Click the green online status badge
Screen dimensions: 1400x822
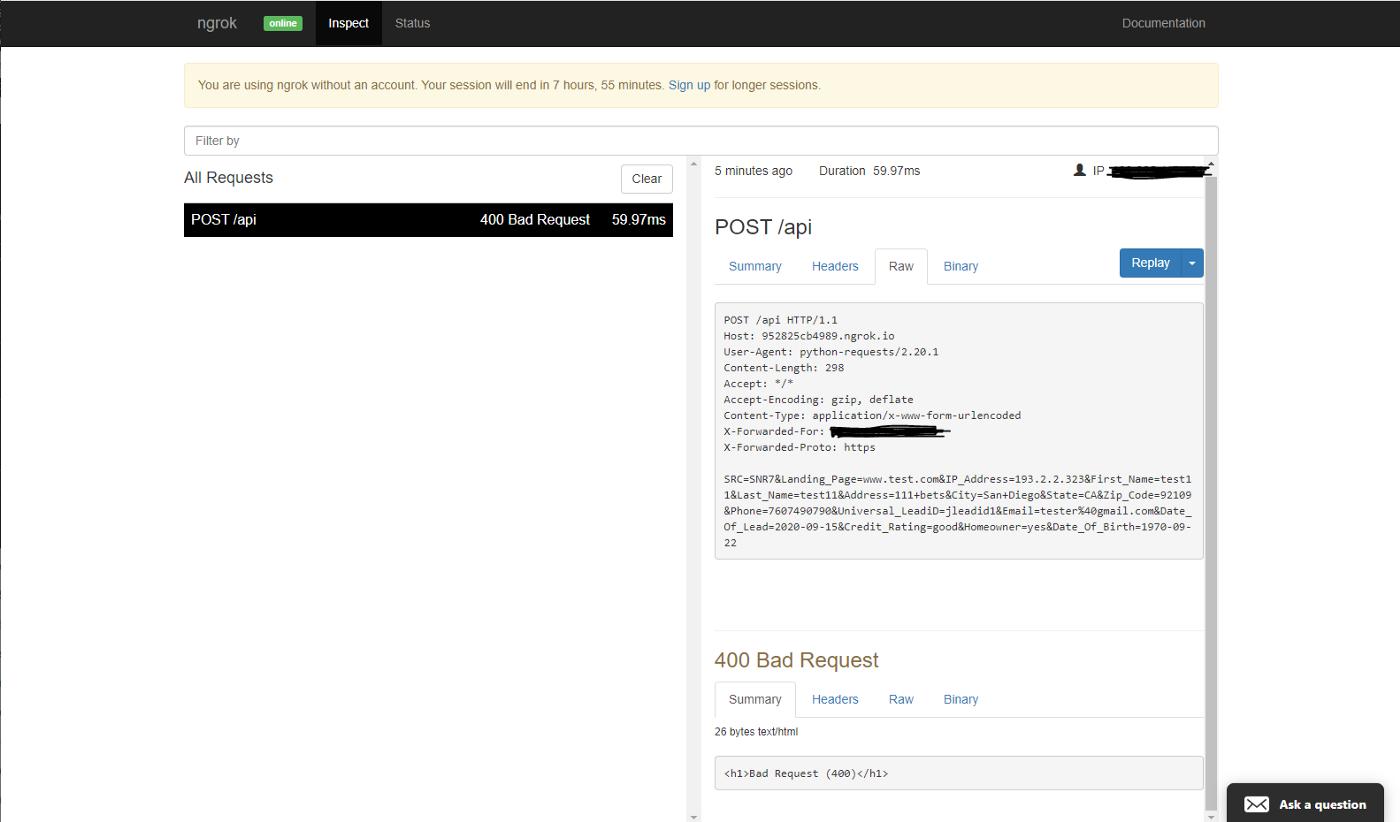click(282, 22)
